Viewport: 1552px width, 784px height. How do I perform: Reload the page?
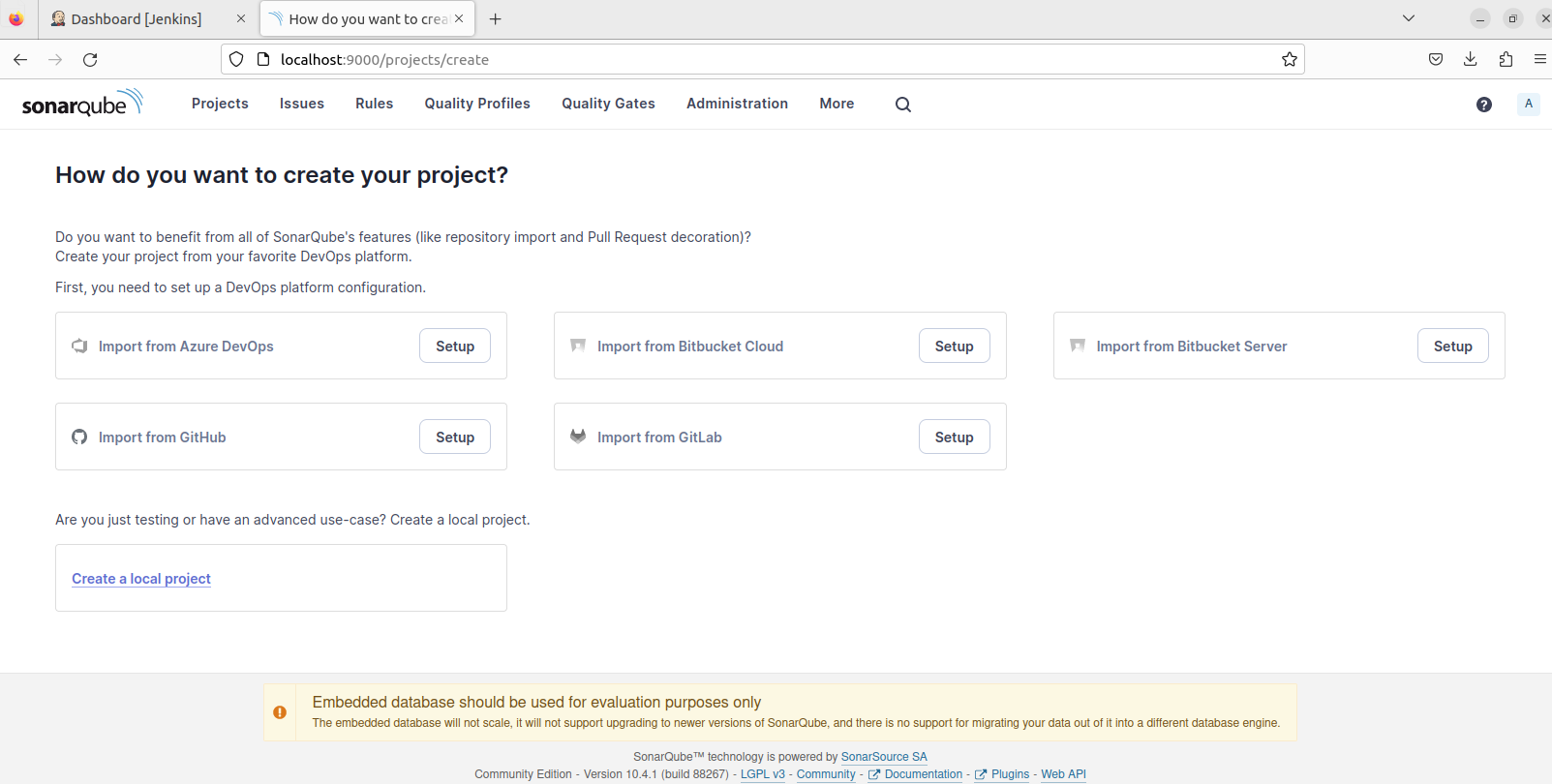[x=90, y=59]
